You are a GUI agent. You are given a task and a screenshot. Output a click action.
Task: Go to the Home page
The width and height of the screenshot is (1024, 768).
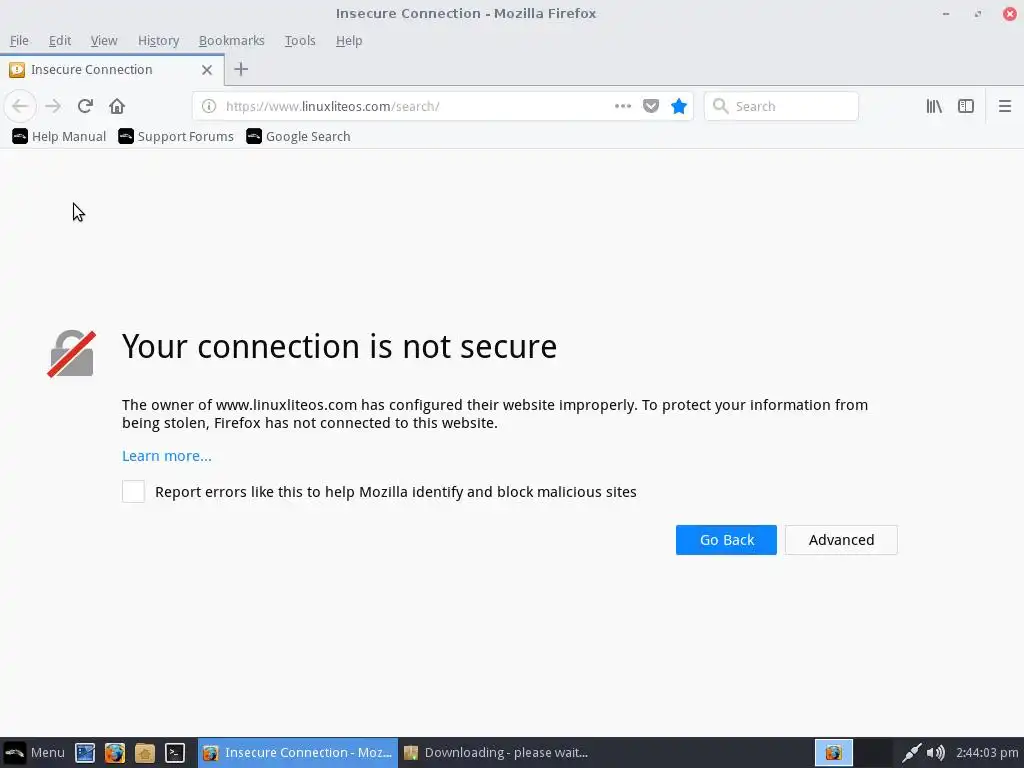[117, 106]
